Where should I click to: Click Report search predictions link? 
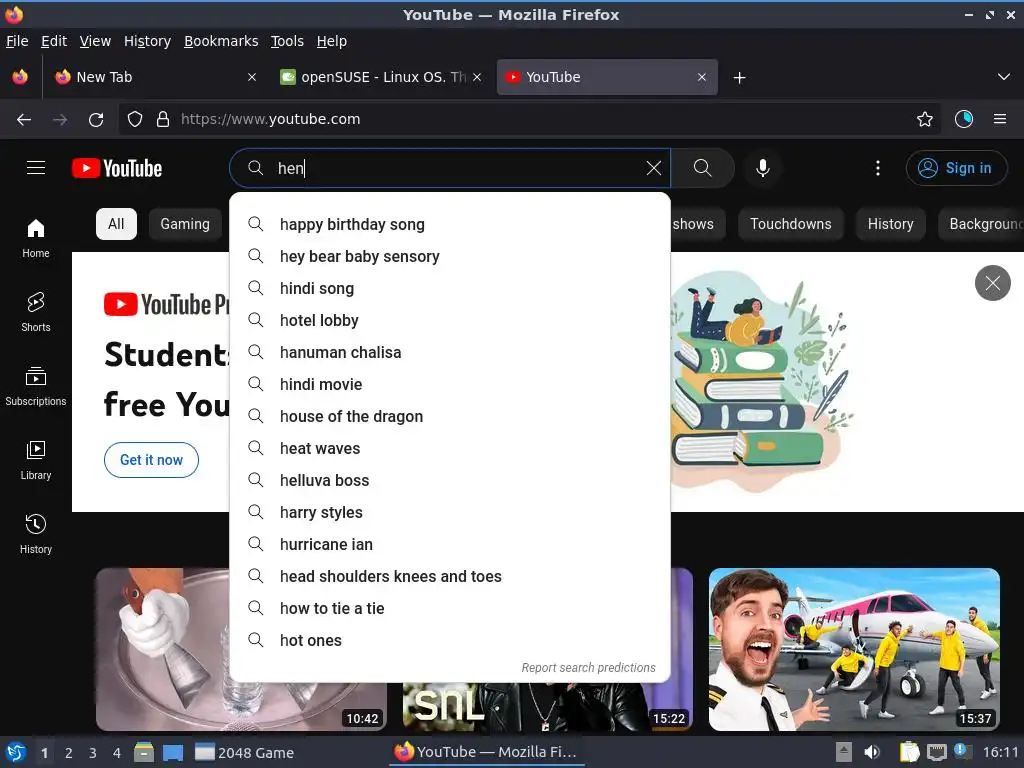tap(588, 667)
